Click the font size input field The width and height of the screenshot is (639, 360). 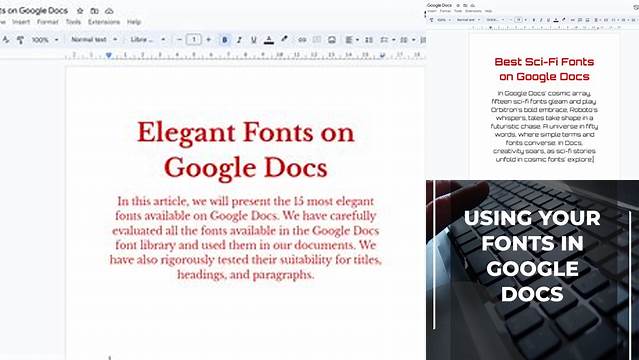[x=194, y=40]
